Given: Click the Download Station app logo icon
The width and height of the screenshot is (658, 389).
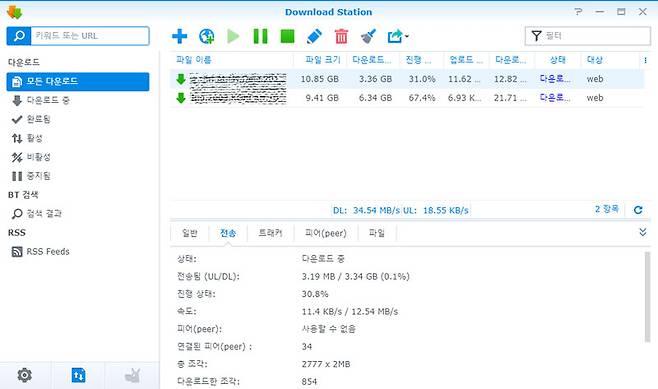Looking at the screenshot, I should coord(14,12).
